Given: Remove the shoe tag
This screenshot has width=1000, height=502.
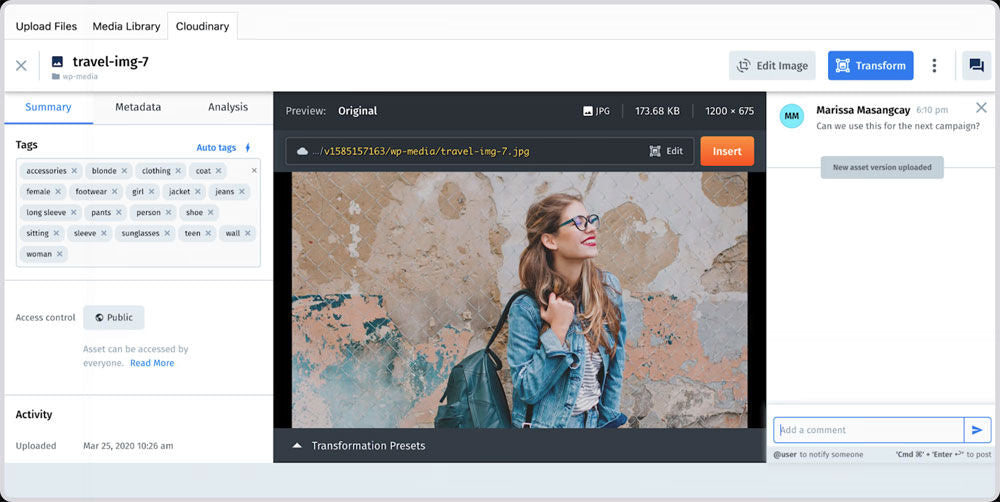Looking at the screenshot, I should 210,212.
